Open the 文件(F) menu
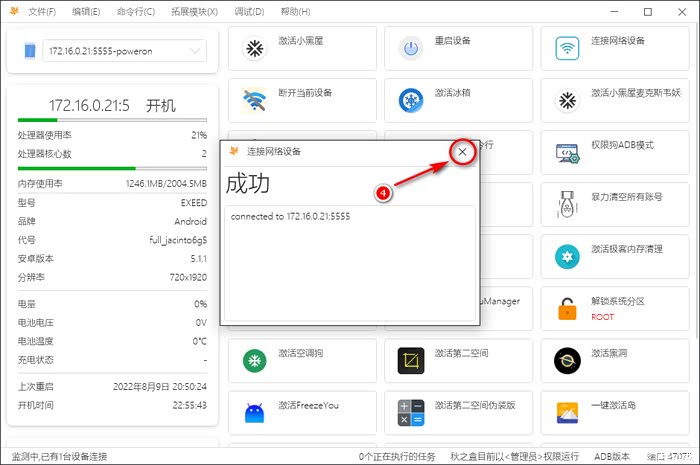The height and width of the screenshot is (465, 700). pyautogui.click(x=42, y=12)
